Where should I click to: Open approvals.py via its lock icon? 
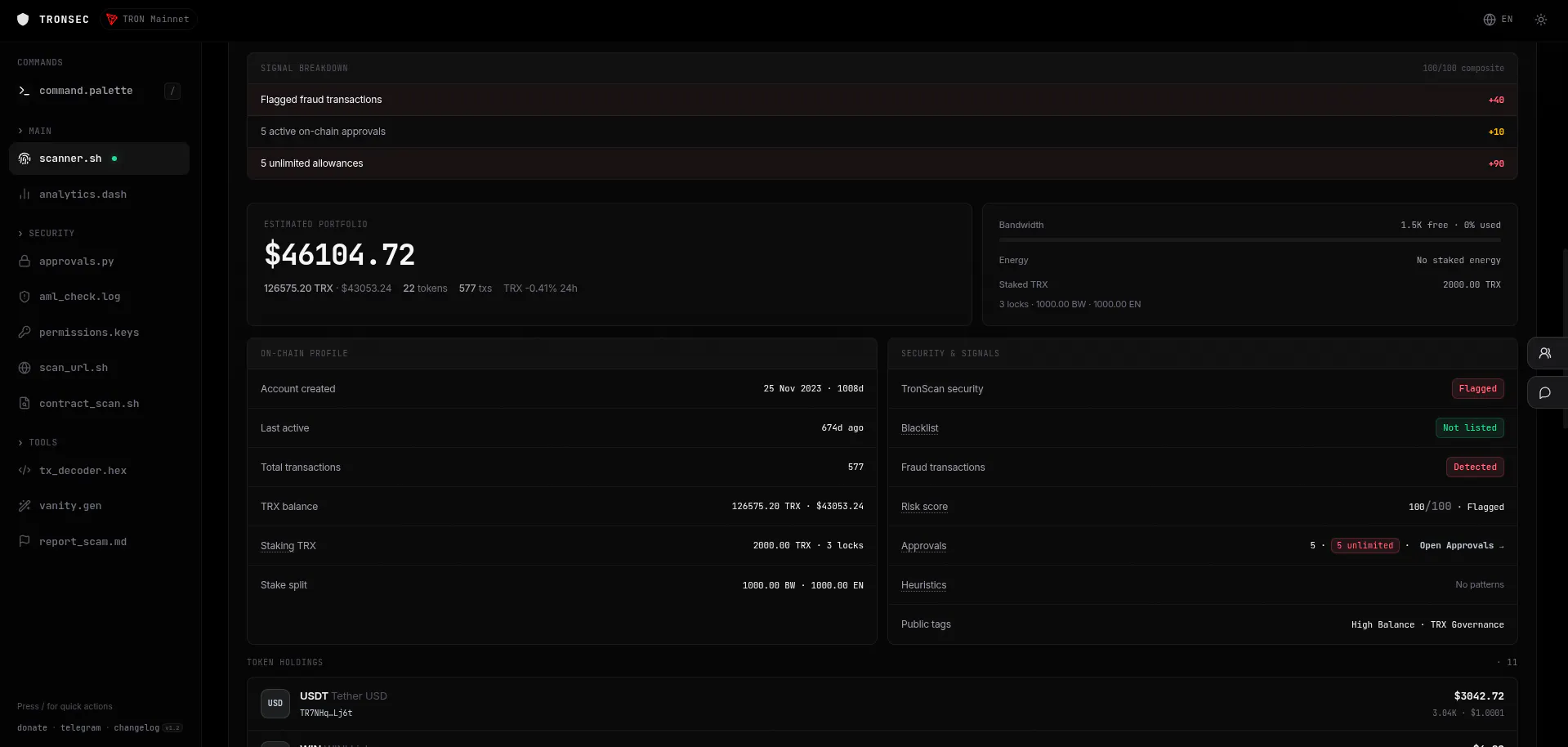point(25,262)
